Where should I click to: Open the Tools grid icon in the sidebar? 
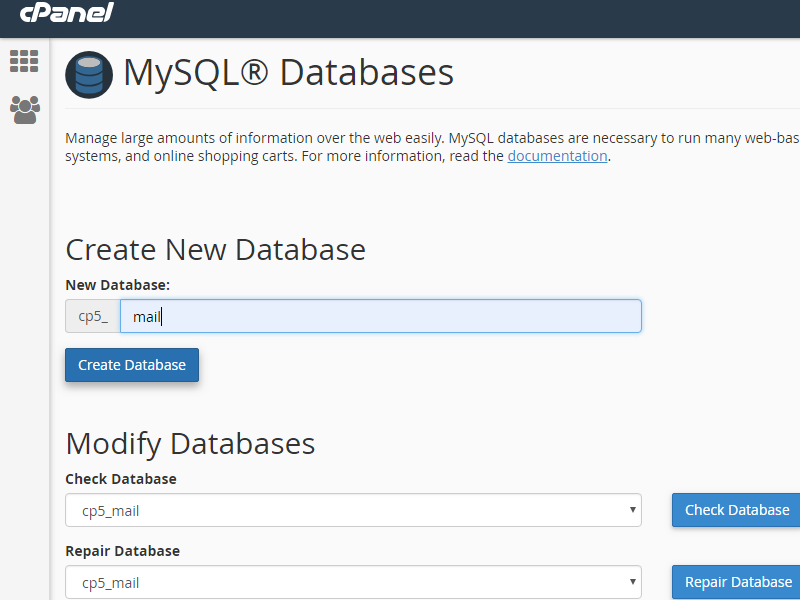pos(24,61)
